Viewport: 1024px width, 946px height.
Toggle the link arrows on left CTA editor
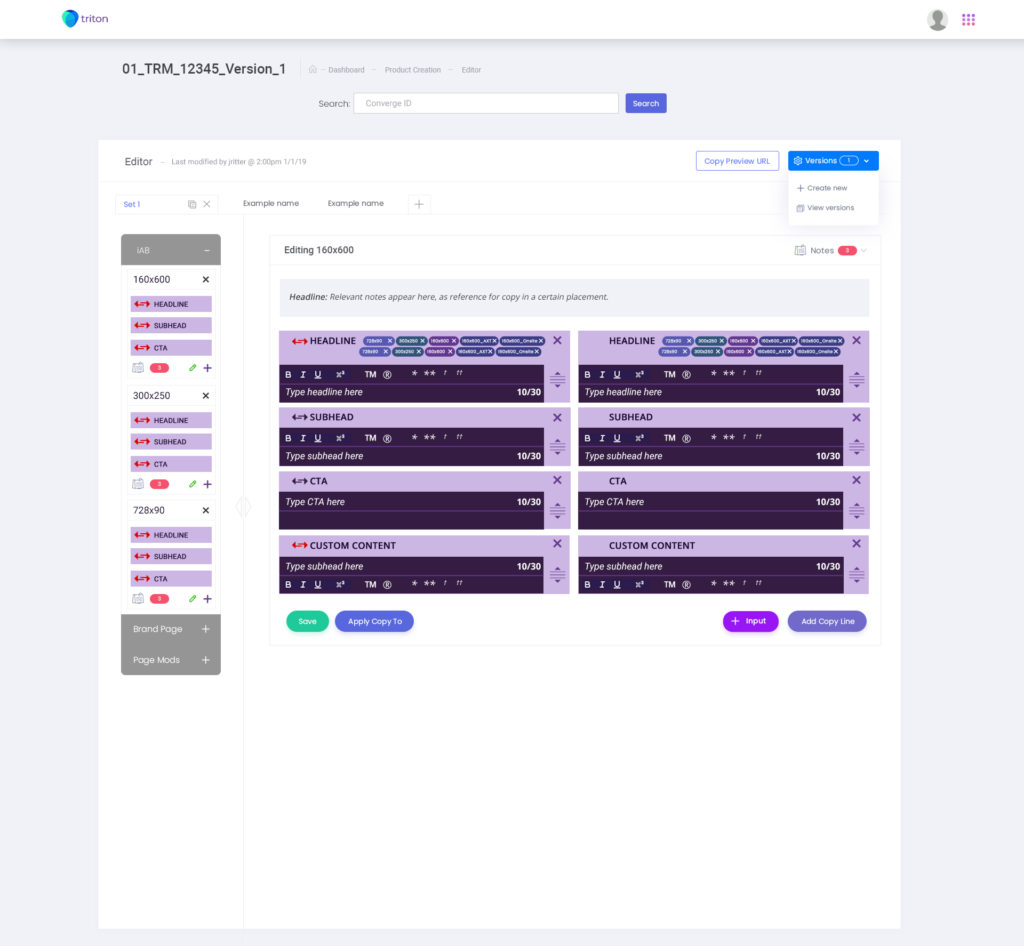pyautogui.click(x=299, y=481)
